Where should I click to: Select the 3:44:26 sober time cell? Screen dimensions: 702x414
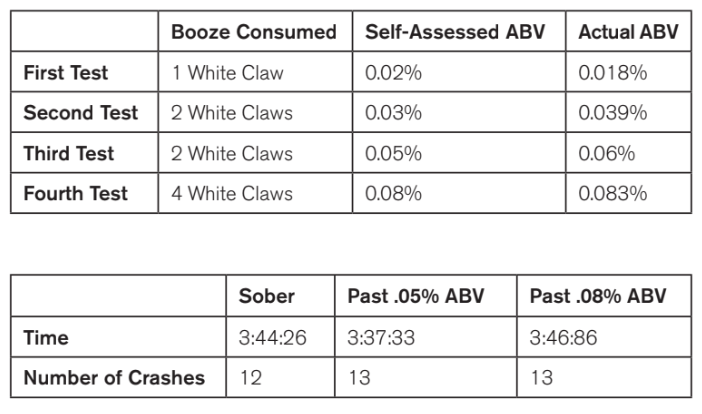point(280,337)
